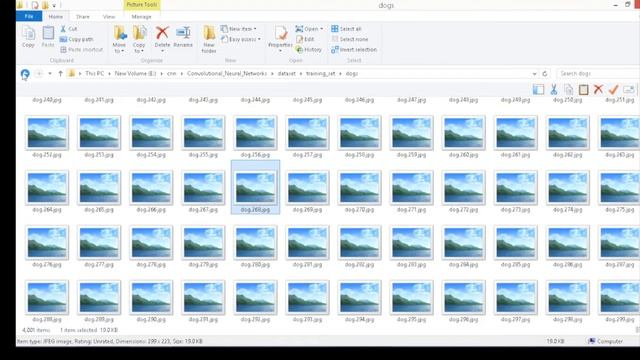Expand the Easy access dropdown
Screen dimensions: 640x360
pos(259,39)
